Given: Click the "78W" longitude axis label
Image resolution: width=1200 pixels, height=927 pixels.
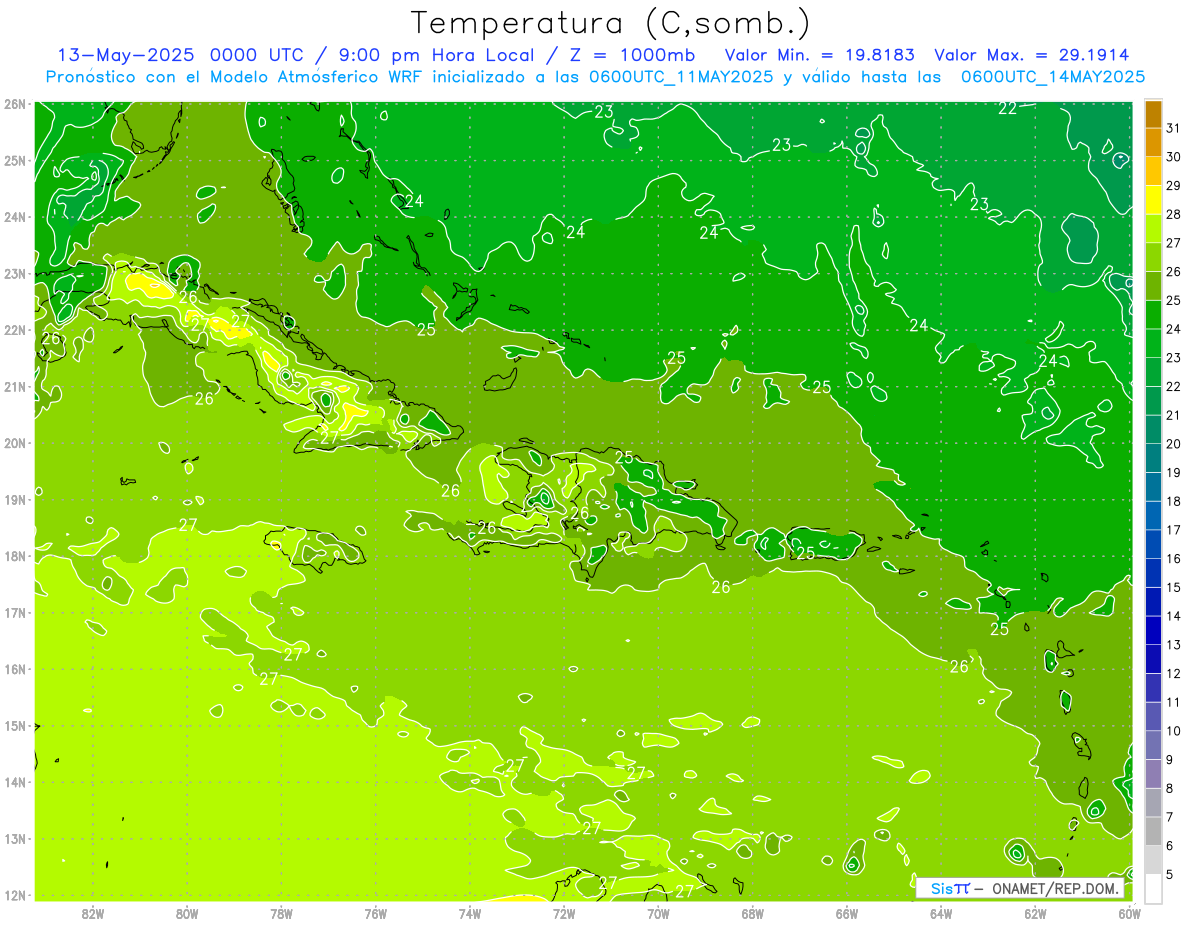Looking at the screenshot, I should 281,913.
